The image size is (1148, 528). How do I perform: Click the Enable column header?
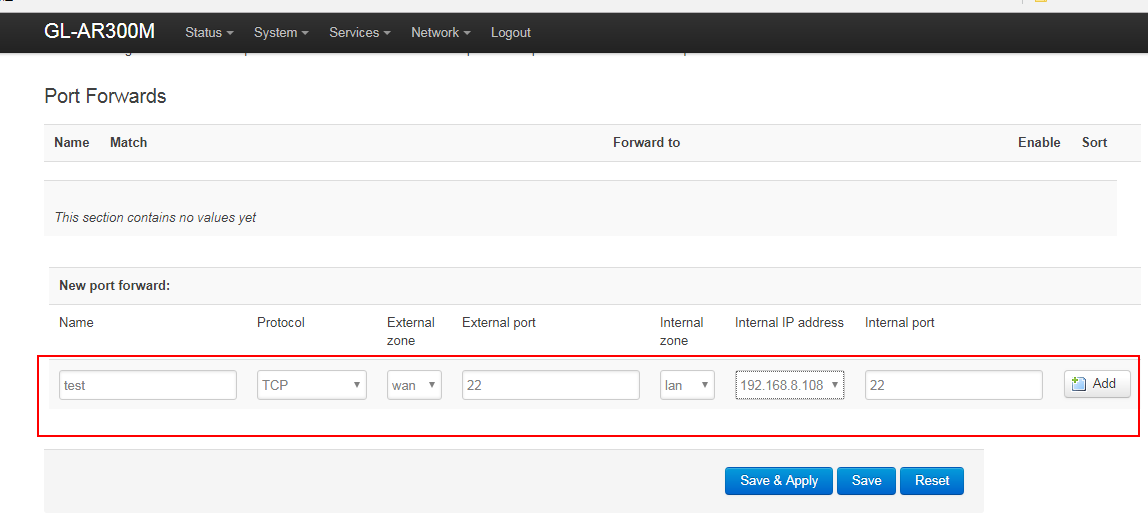(1039, 143)
